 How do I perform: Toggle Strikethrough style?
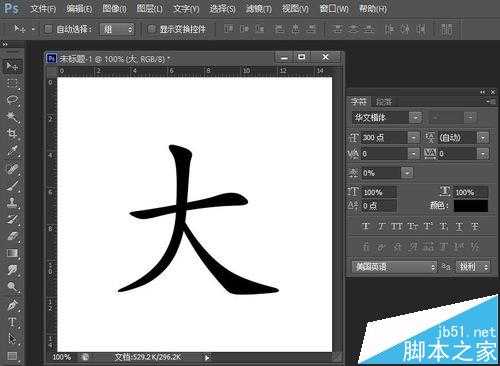click(475, 226)
